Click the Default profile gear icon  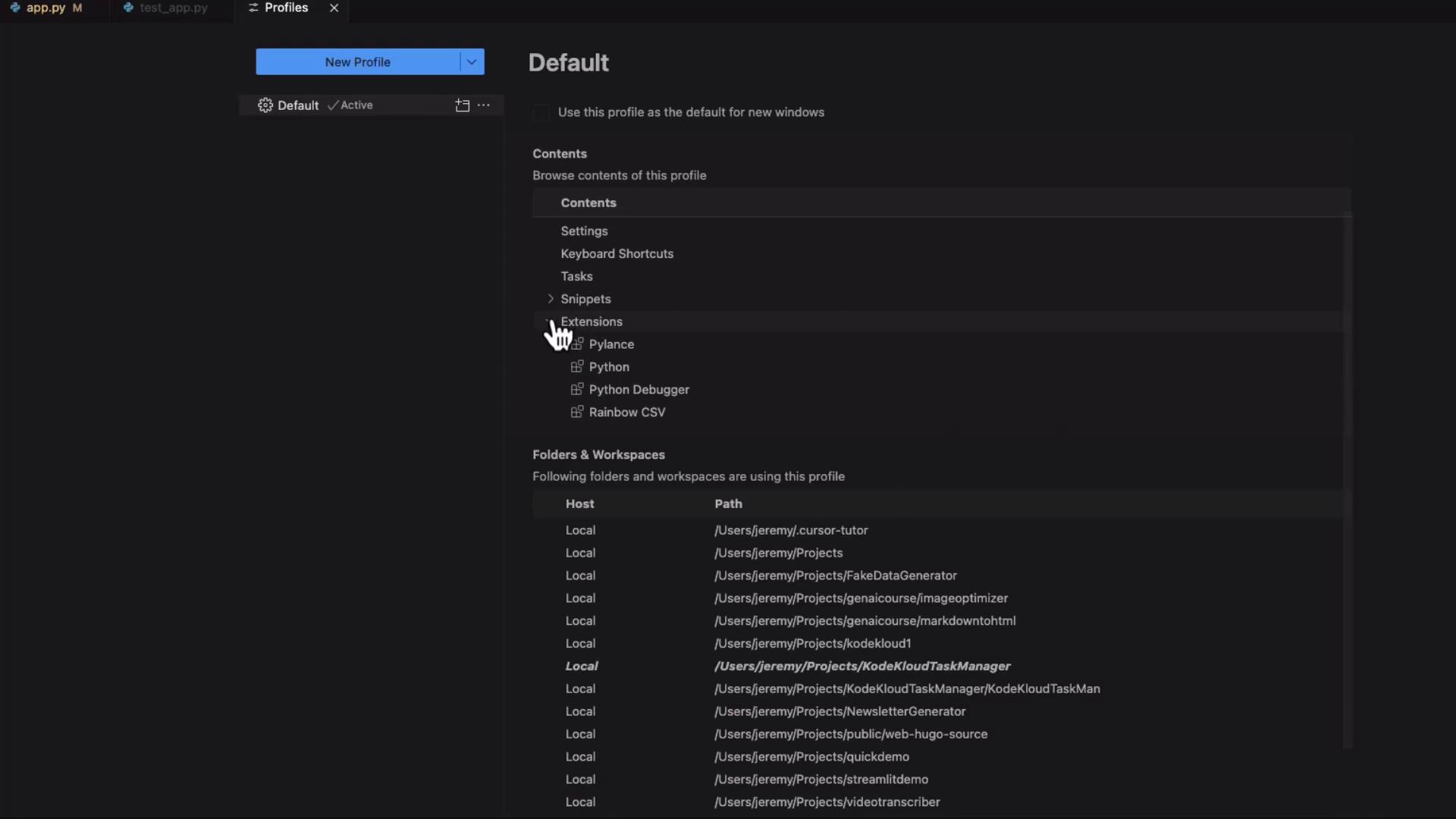point(265,105)
